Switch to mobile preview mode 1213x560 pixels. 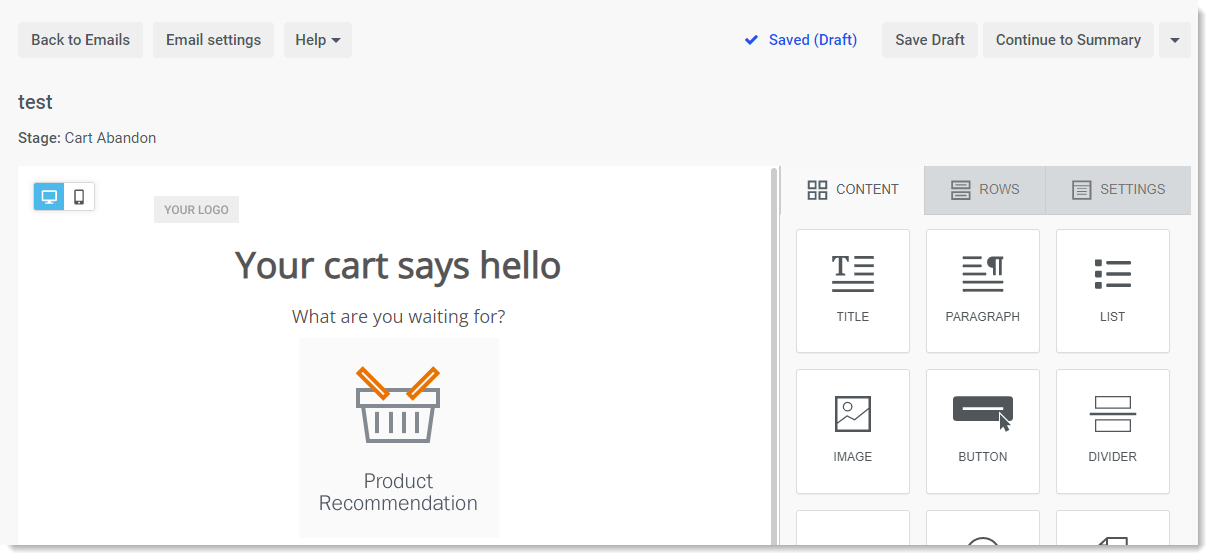point(79,197)
